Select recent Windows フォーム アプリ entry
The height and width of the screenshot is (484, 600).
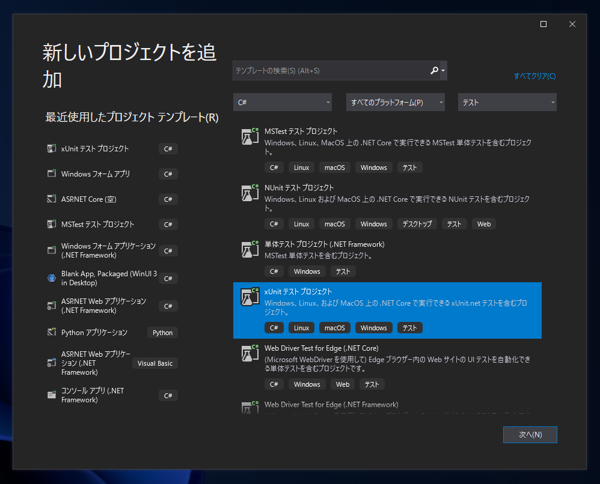tap(96, 174)
